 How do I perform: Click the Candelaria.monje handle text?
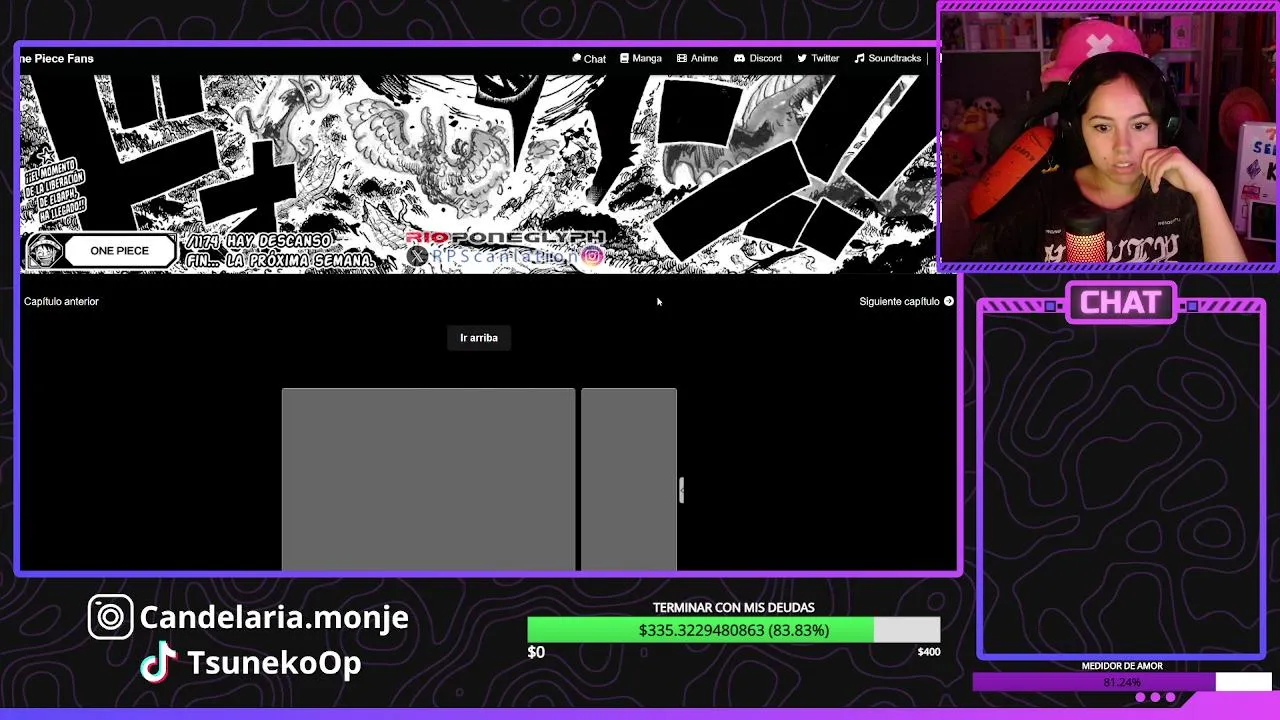click(274, 617)
